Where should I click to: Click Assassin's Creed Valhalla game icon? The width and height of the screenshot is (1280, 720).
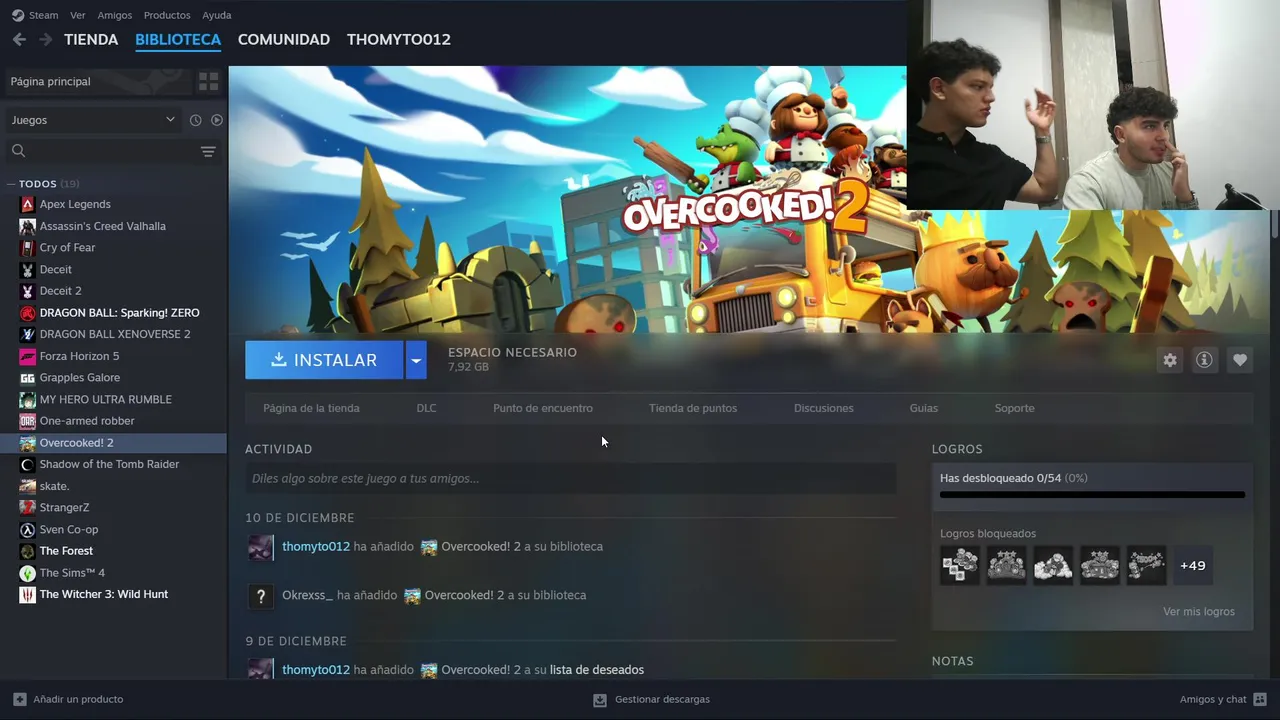[28, 226]
